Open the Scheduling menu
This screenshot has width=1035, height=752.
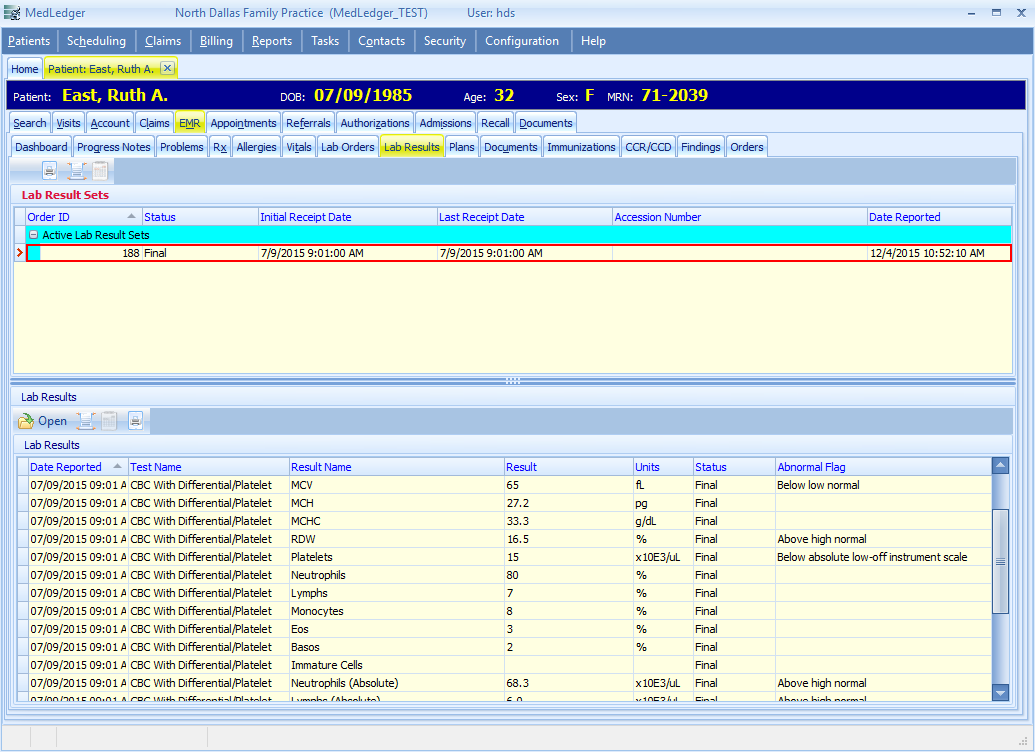[96, 41]
